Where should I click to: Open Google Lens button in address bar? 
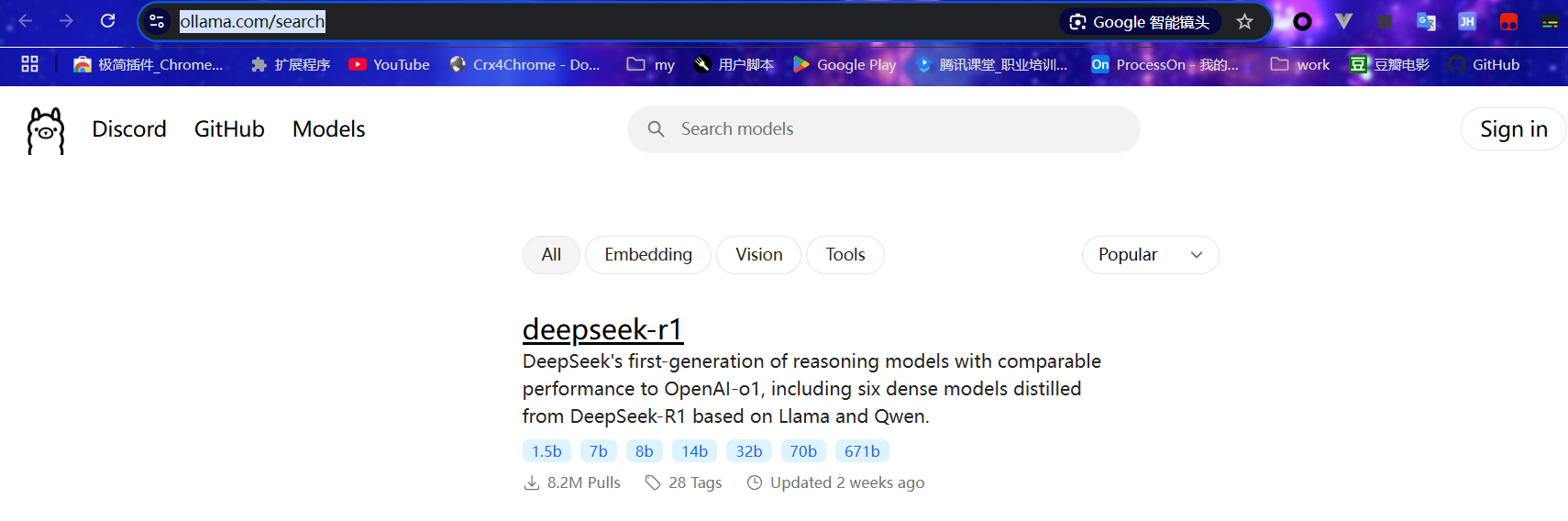(x=1140, y=21)
